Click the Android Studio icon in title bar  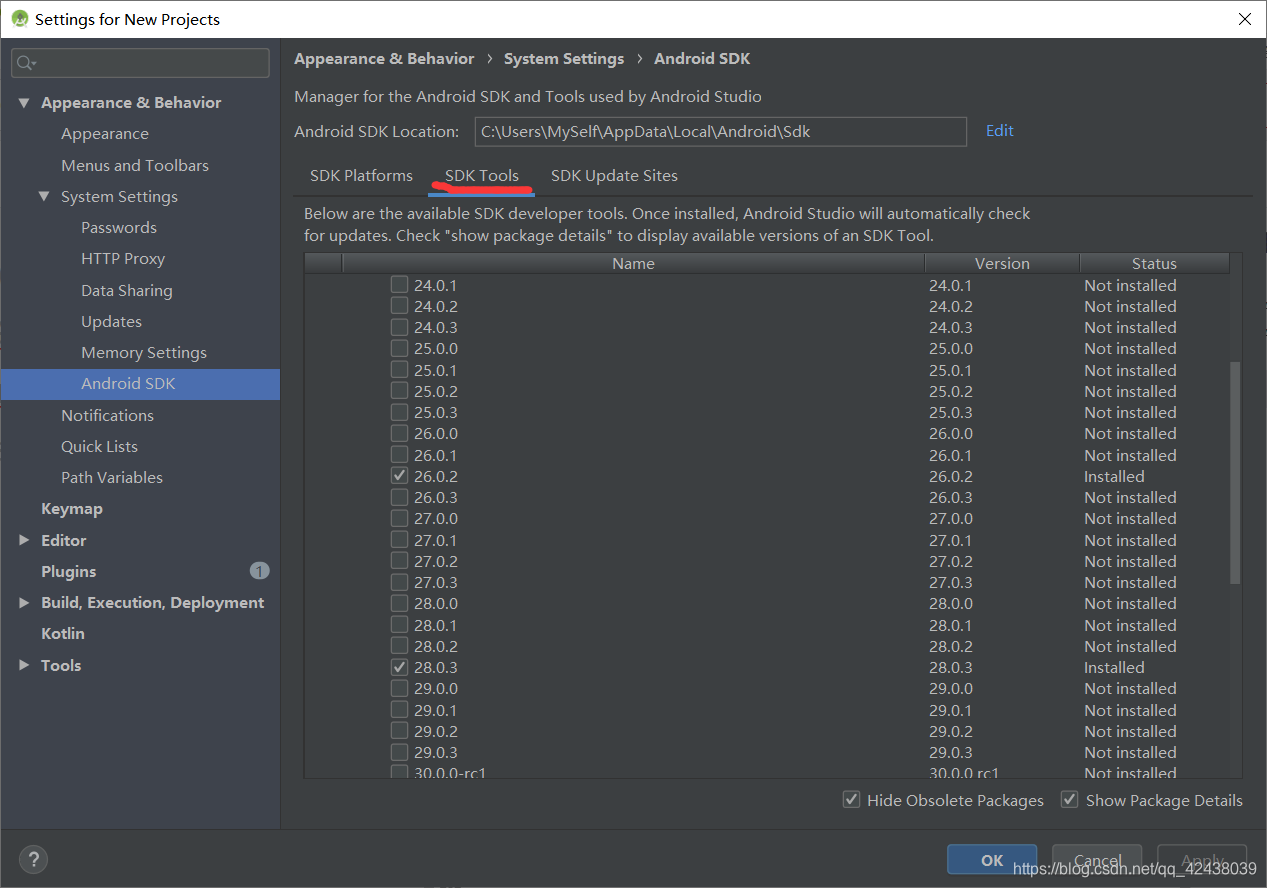[18, 19]
